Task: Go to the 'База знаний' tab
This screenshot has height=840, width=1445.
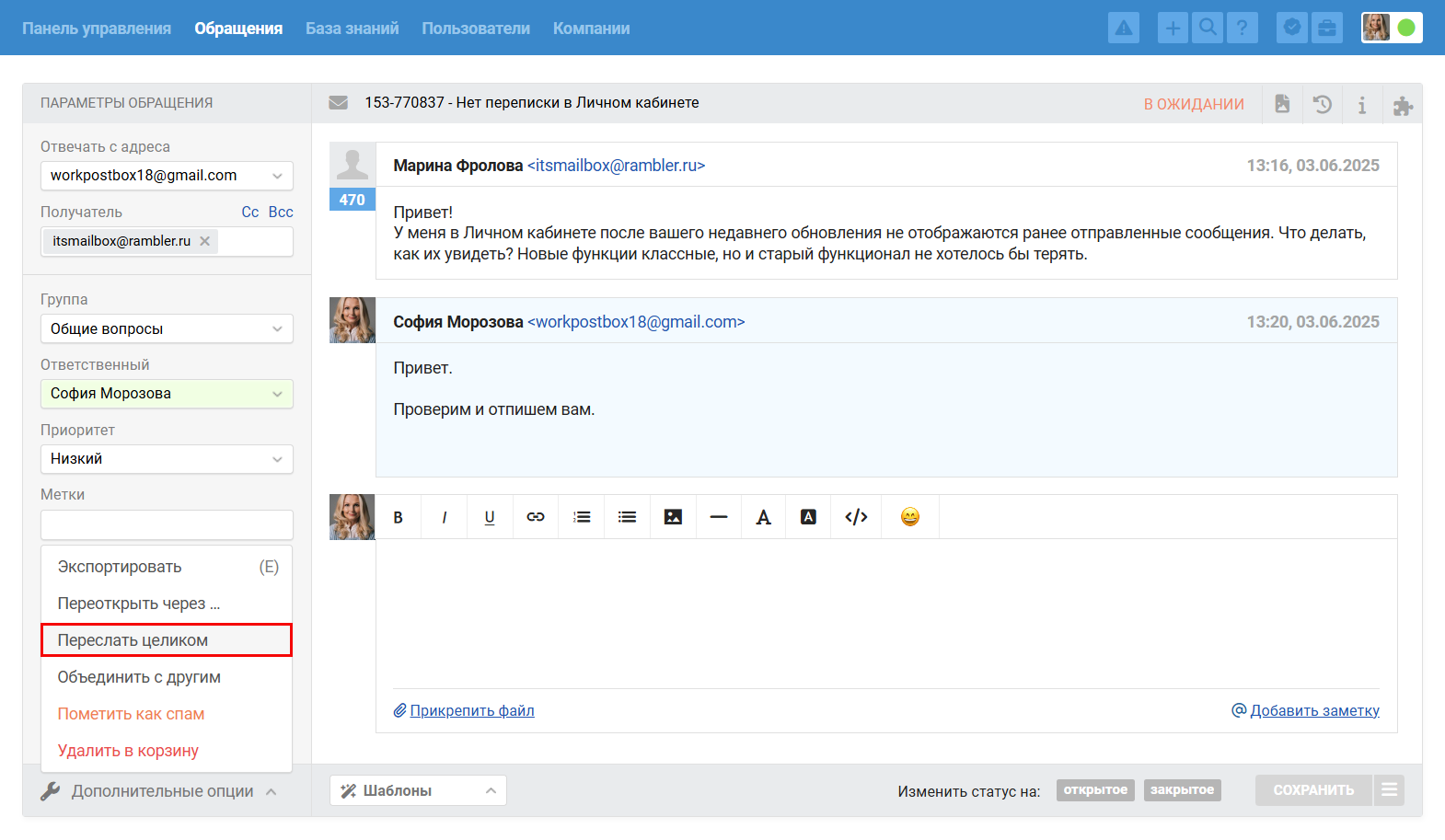Action: (352, 29)
